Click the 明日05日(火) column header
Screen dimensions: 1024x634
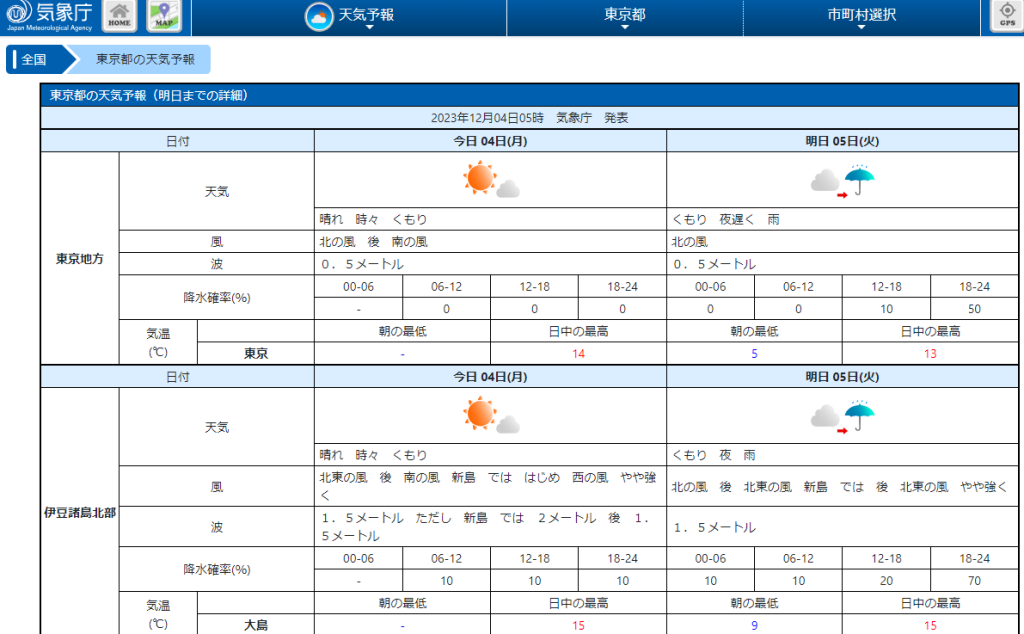(x=843, y=141)
